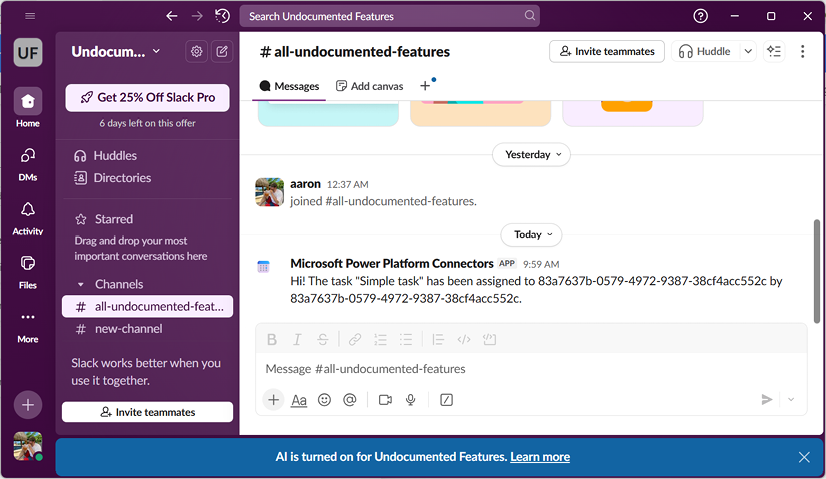Select the all-undocumented-feat... channel
This screenshot has height=479, width=826.
[x=148, y=307]
